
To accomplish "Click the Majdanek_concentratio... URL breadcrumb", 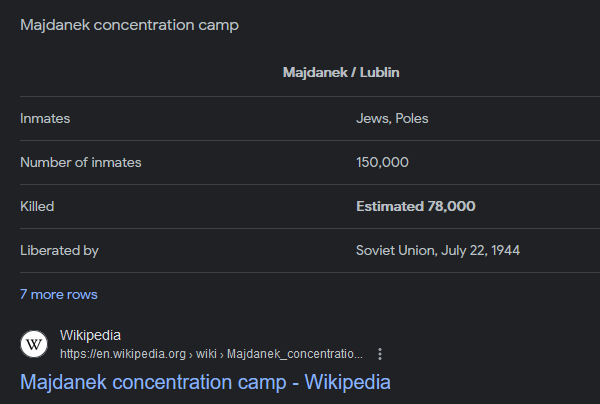I will (x=295, y=354).
